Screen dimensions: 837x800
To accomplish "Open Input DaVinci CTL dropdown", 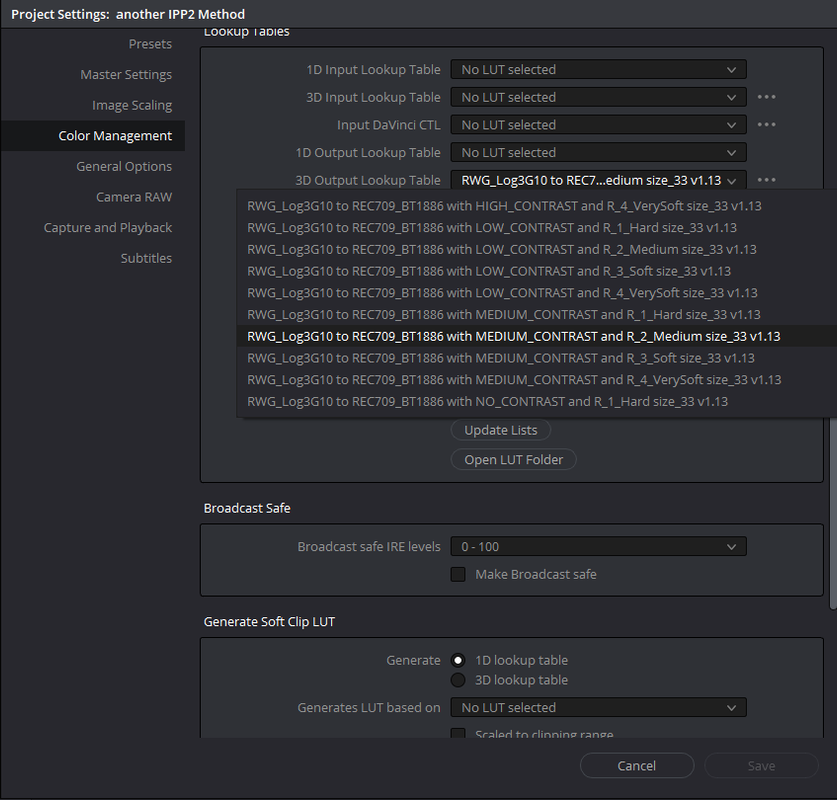I will (598, 125).
